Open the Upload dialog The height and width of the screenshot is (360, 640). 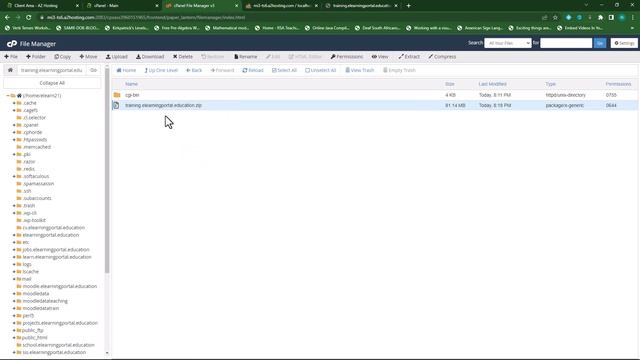pyautogui.click(x=117, y=57)
